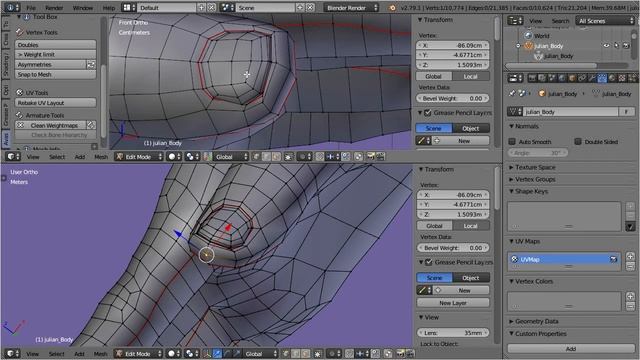Toggle selectability arrow for julian_Body

click(x=616, y=46)
